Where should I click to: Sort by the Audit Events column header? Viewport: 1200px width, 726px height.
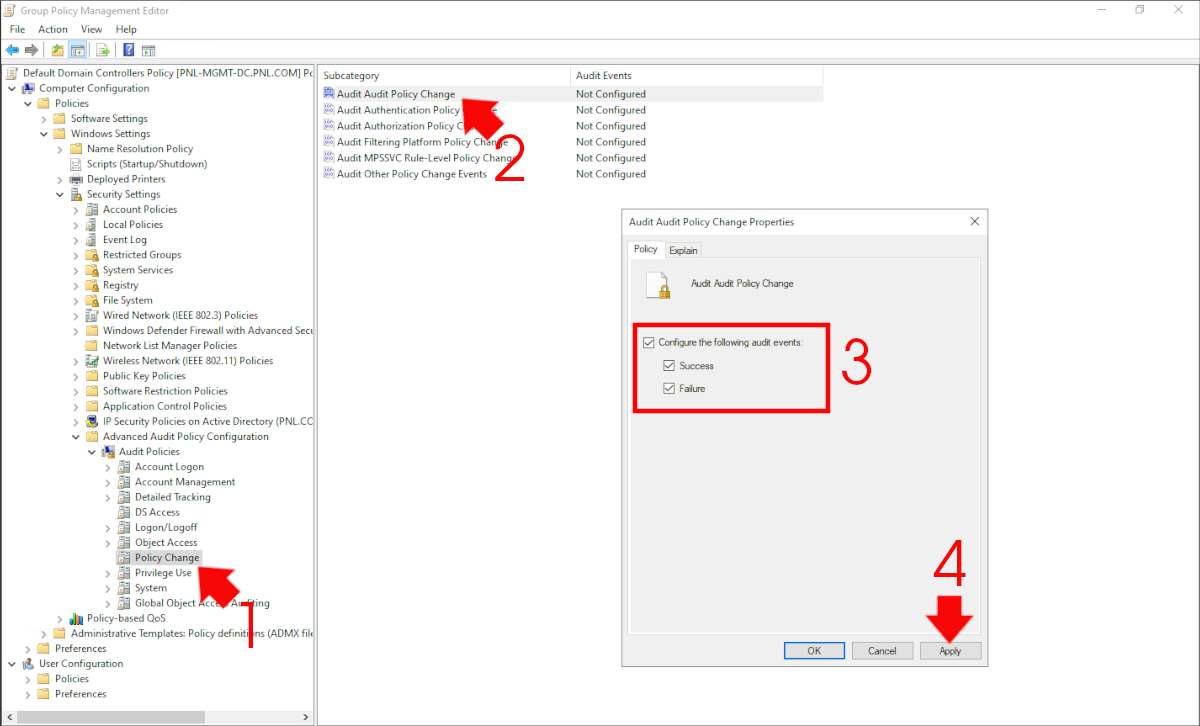click(x=697, y=76)
